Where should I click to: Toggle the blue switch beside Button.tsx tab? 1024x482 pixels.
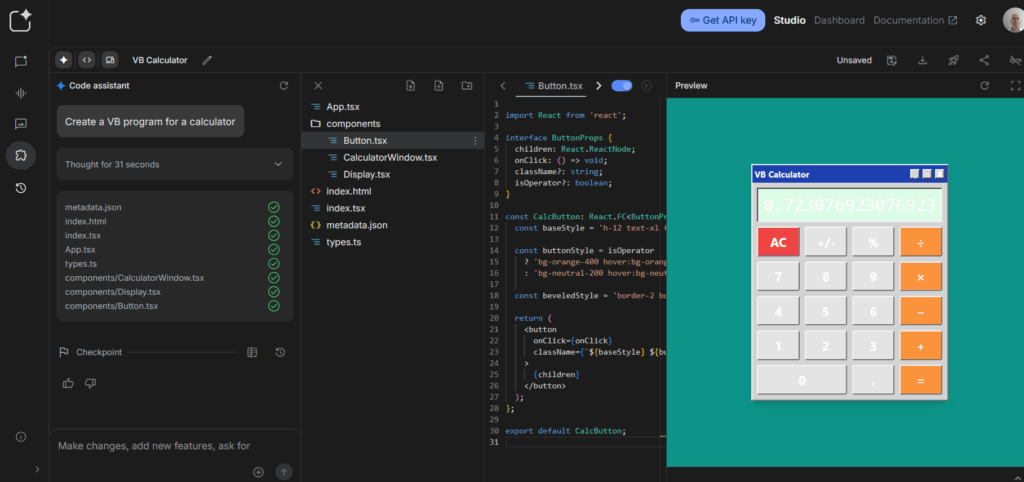coord(621,86)
